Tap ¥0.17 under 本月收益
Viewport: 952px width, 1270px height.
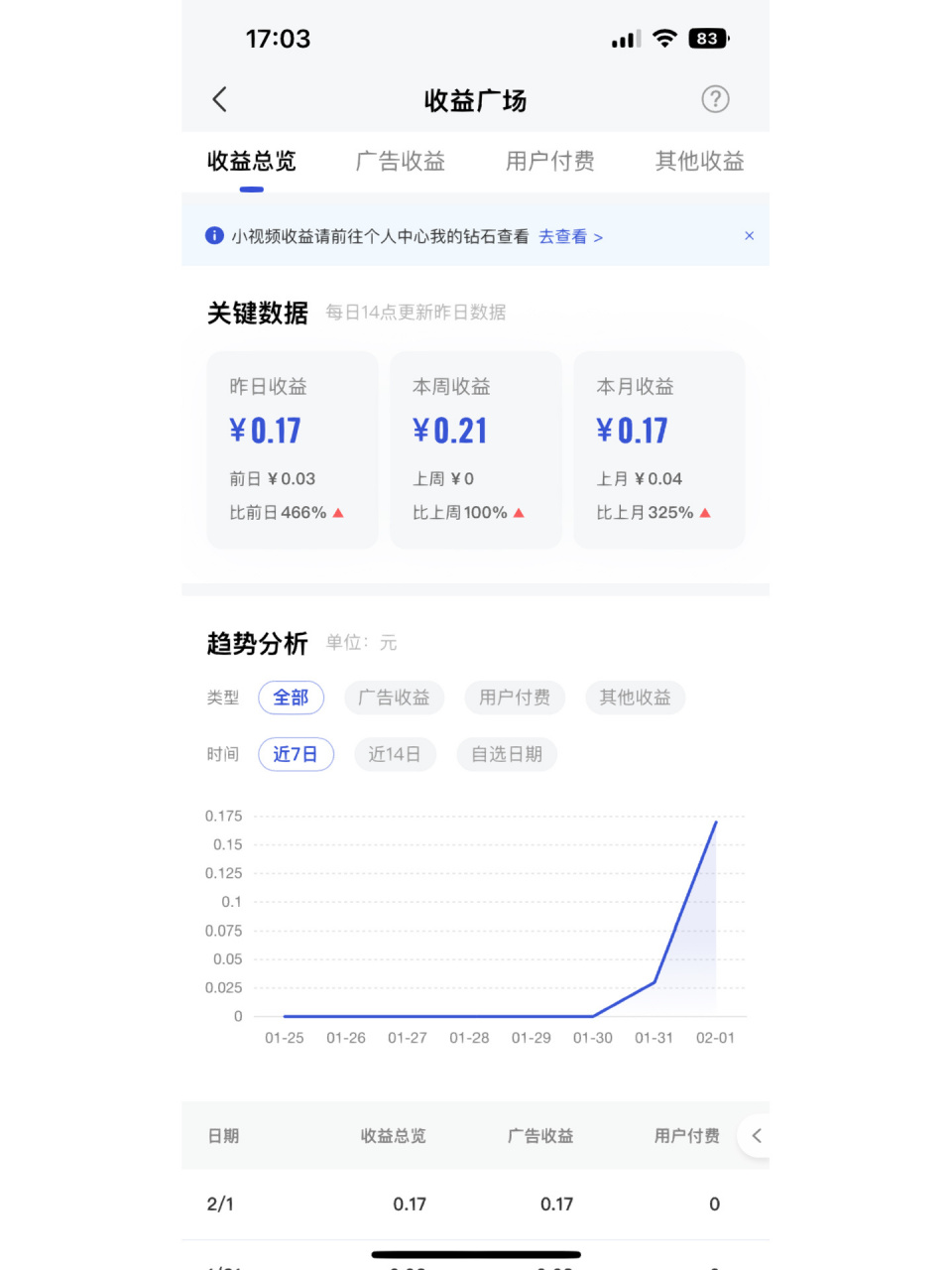point(632,431)
